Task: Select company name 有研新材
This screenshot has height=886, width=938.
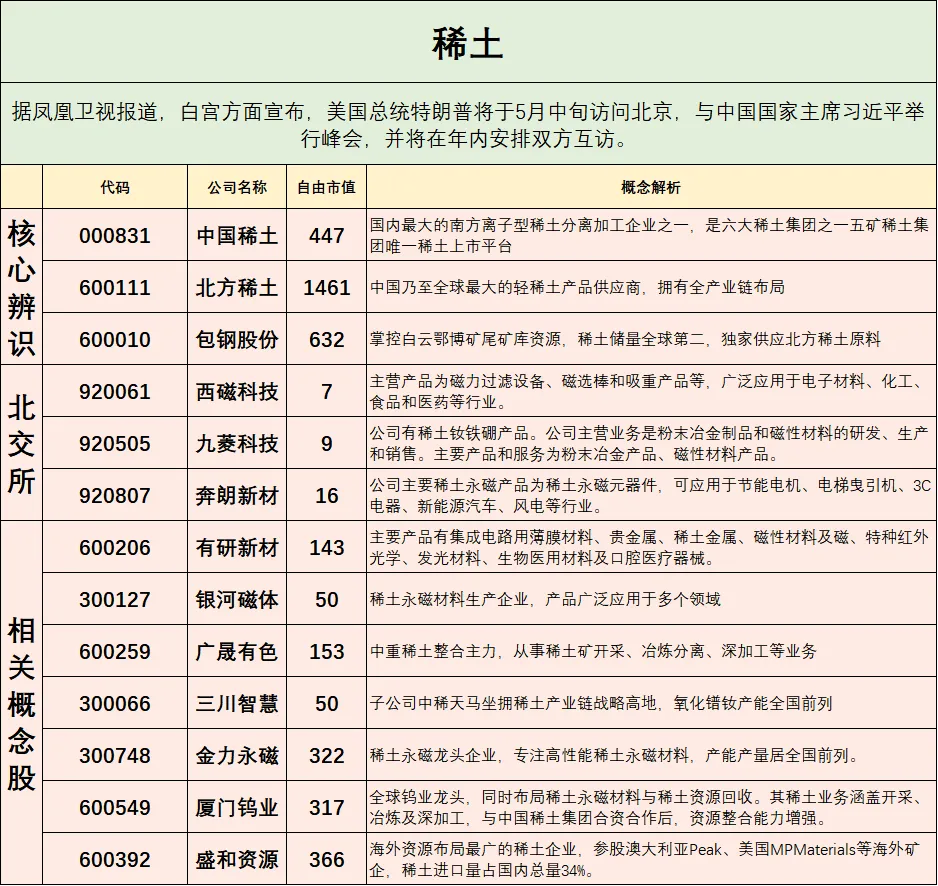Action: click(237, 548)
